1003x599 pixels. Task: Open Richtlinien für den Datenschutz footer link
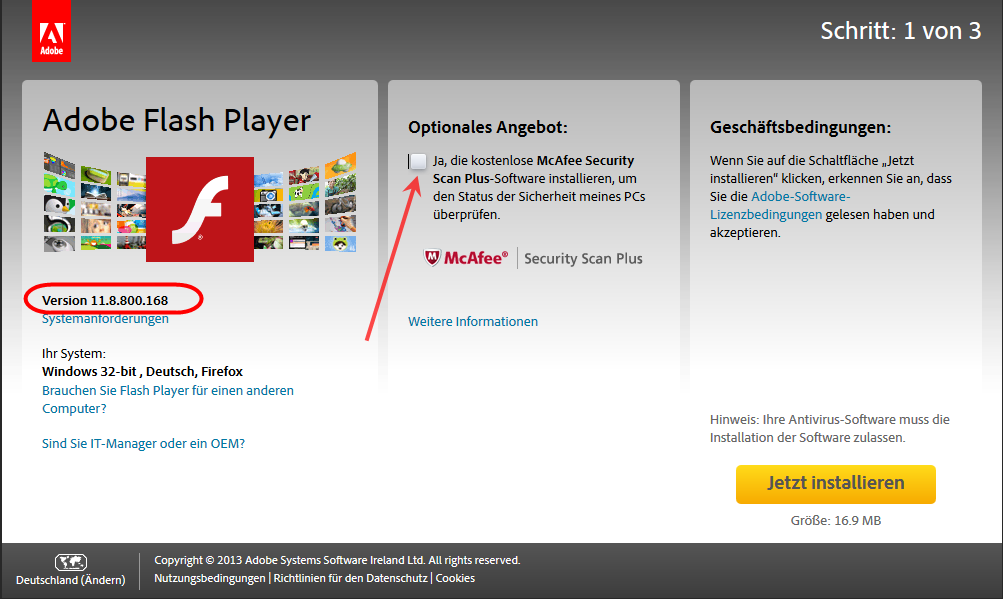coord(351,578)
